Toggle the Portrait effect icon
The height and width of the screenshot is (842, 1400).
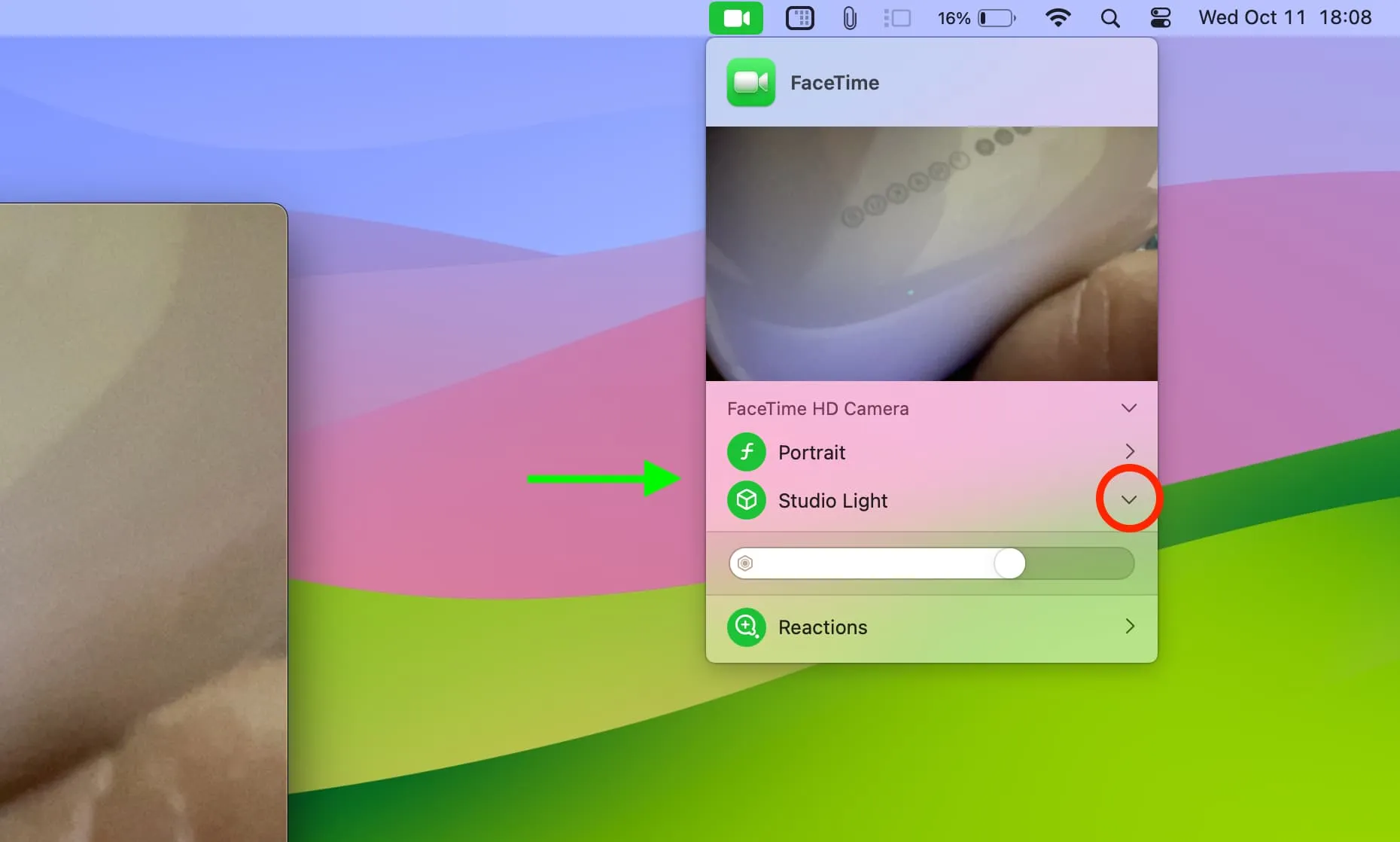click(x=746, y=452)
